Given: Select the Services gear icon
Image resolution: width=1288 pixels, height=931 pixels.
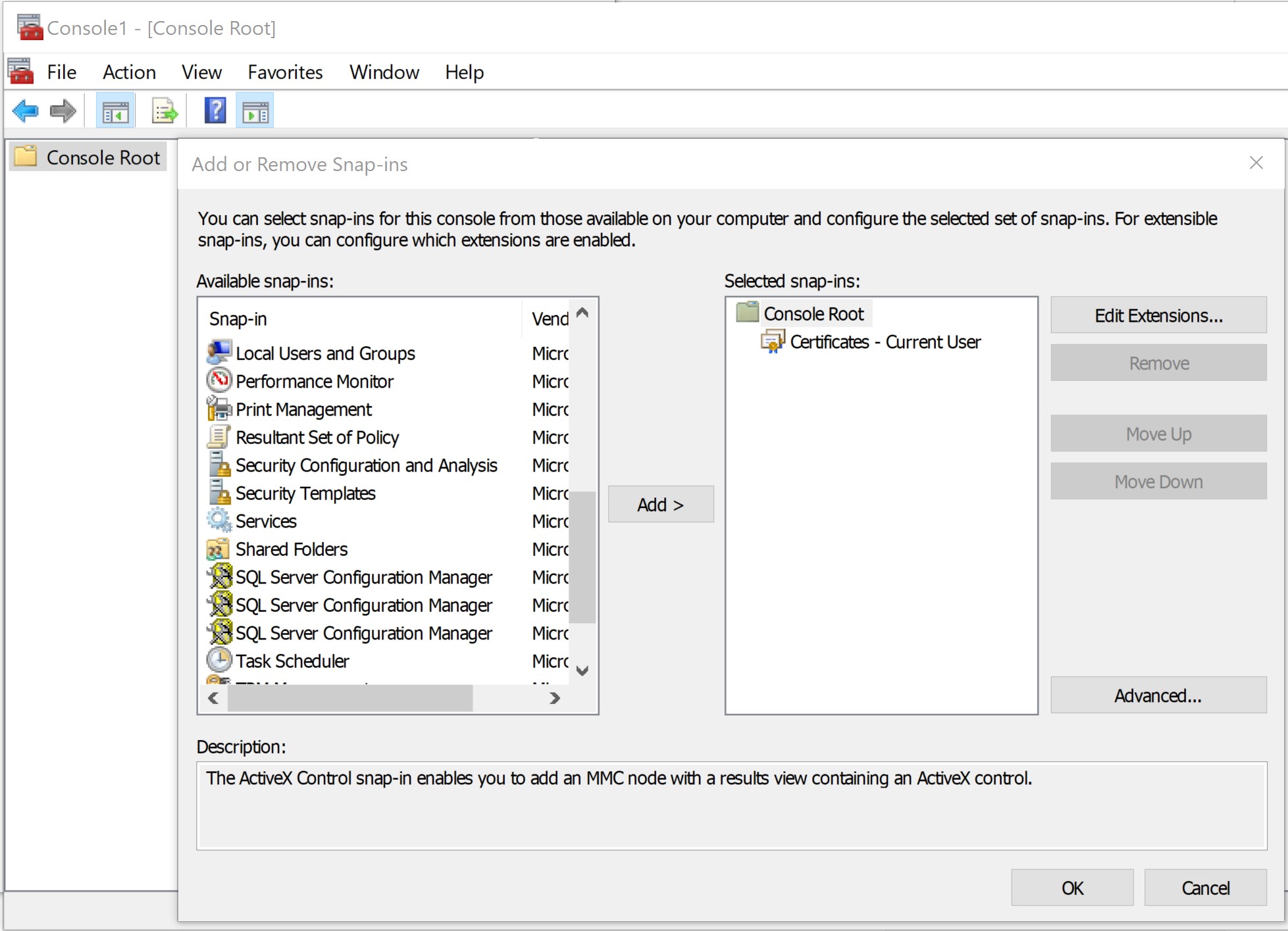Looking at the screenshot, I should click(x=219, y=520).
